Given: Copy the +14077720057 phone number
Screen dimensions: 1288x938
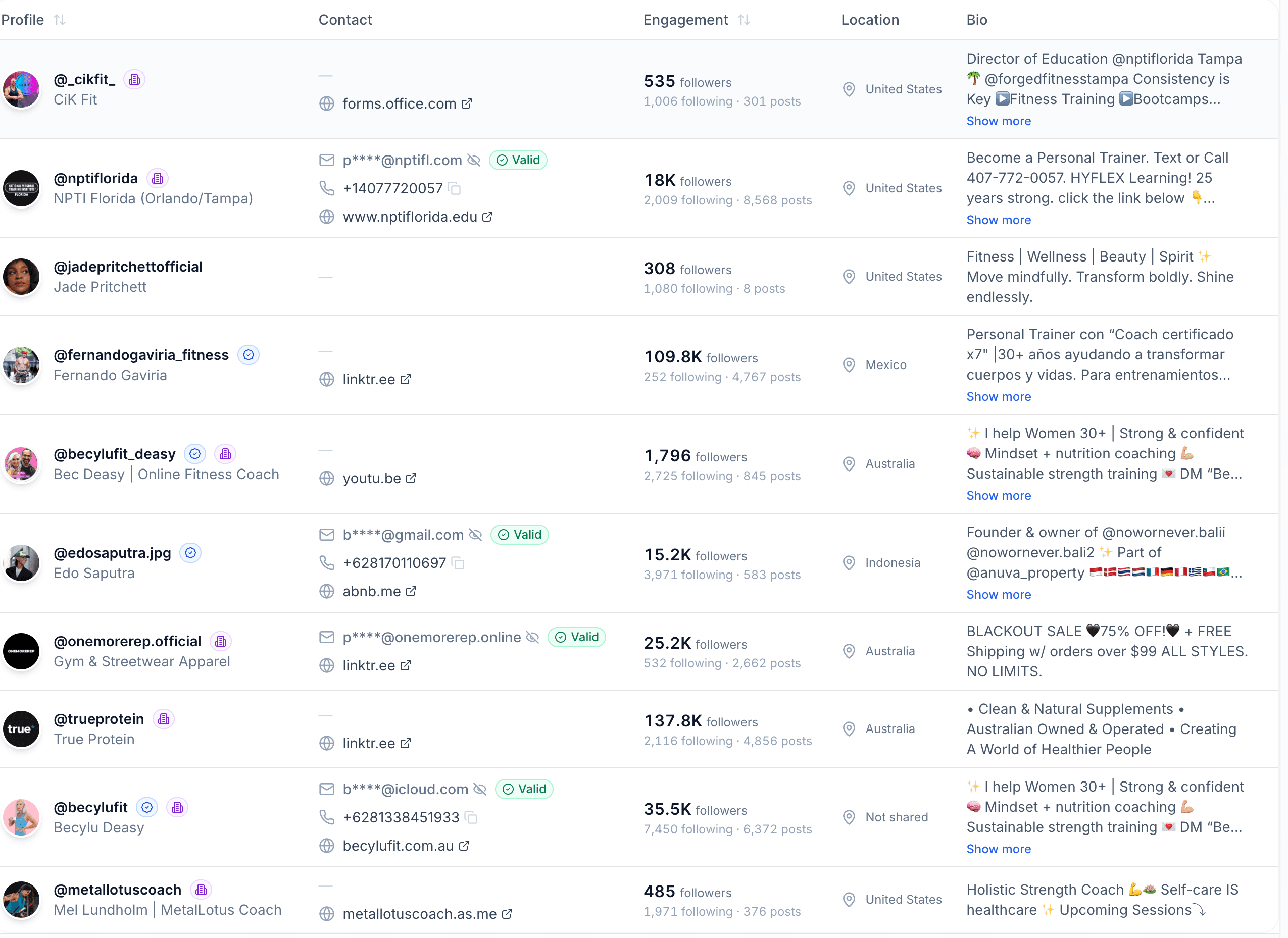Looking at the screenshot, I should (x=455, y=188).
